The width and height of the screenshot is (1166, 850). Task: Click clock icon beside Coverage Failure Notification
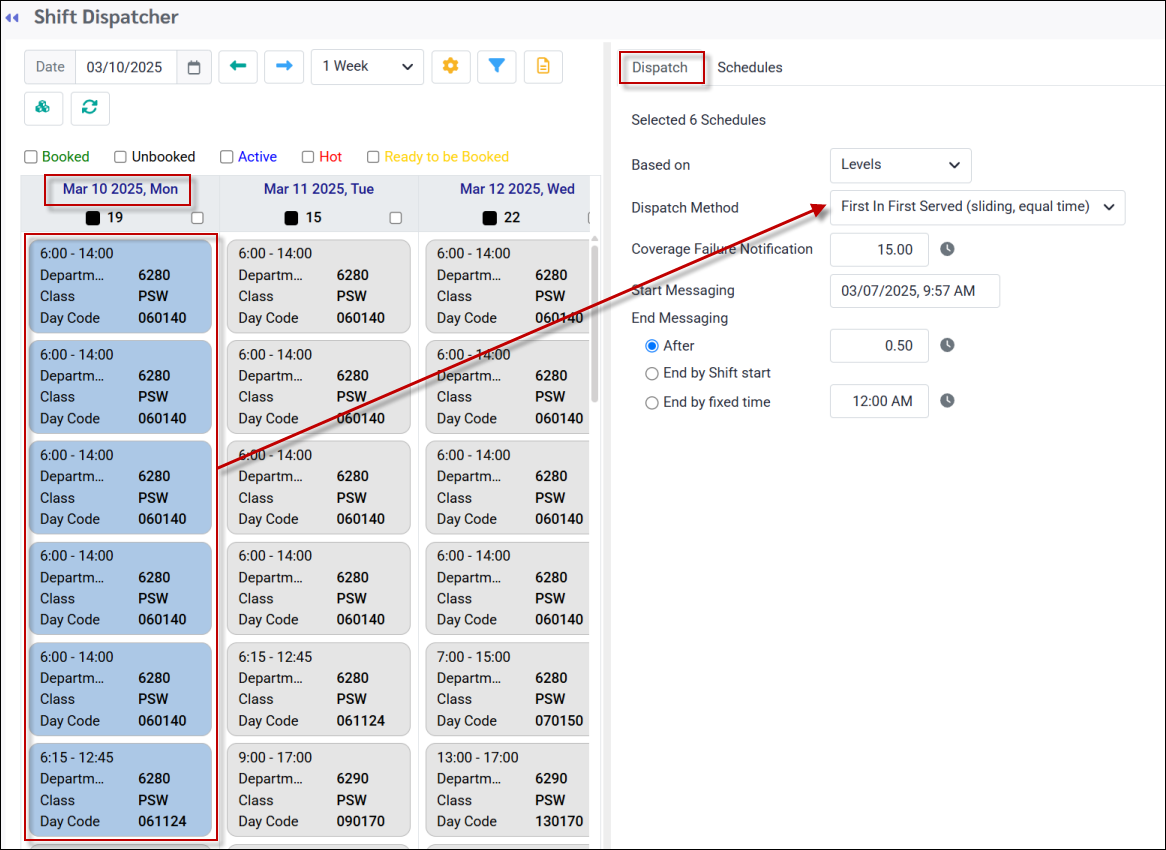point(947,249)
